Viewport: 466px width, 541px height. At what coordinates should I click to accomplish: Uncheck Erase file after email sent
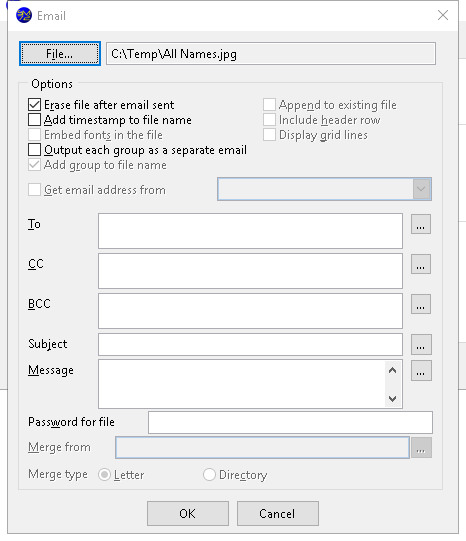click(x=34, y=105)
